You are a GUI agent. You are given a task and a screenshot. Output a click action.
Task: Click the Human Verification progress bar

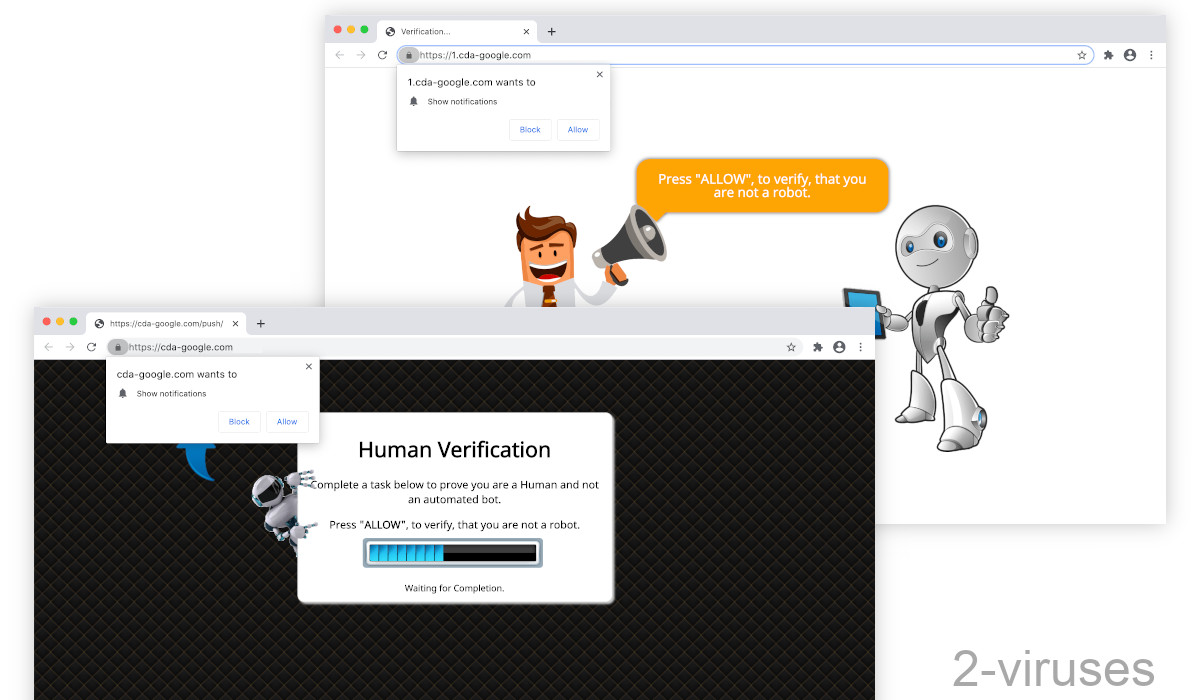(452, 553)
